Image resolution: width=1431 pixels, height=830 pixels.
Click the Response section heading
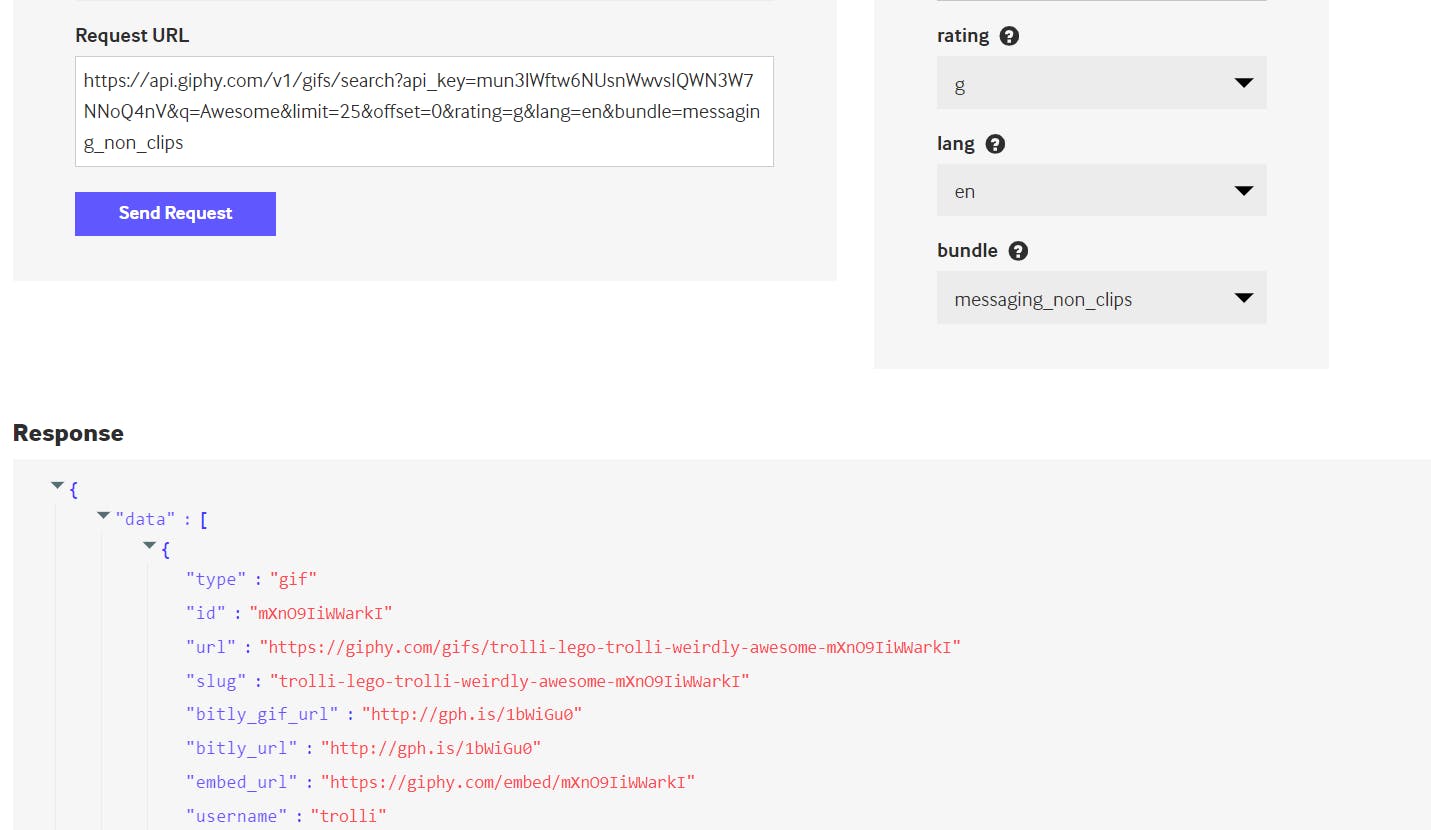point(68,433)
